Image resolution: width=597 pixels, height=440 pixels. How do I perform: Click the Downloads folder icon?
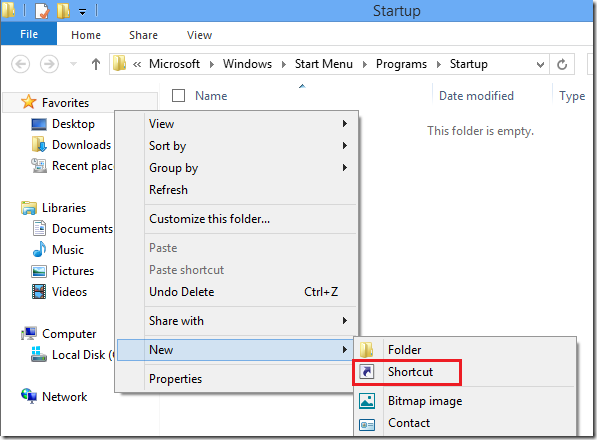tap(39, 145)
